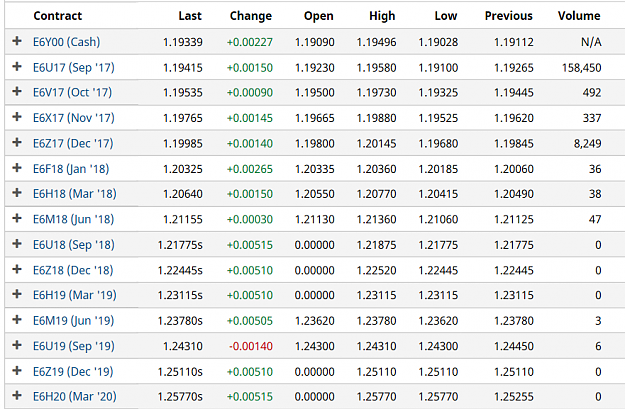The image size is (625, 409).
Task: Click plus icon beside E6H19 (Mar '19)
Action: coord(17,294)
